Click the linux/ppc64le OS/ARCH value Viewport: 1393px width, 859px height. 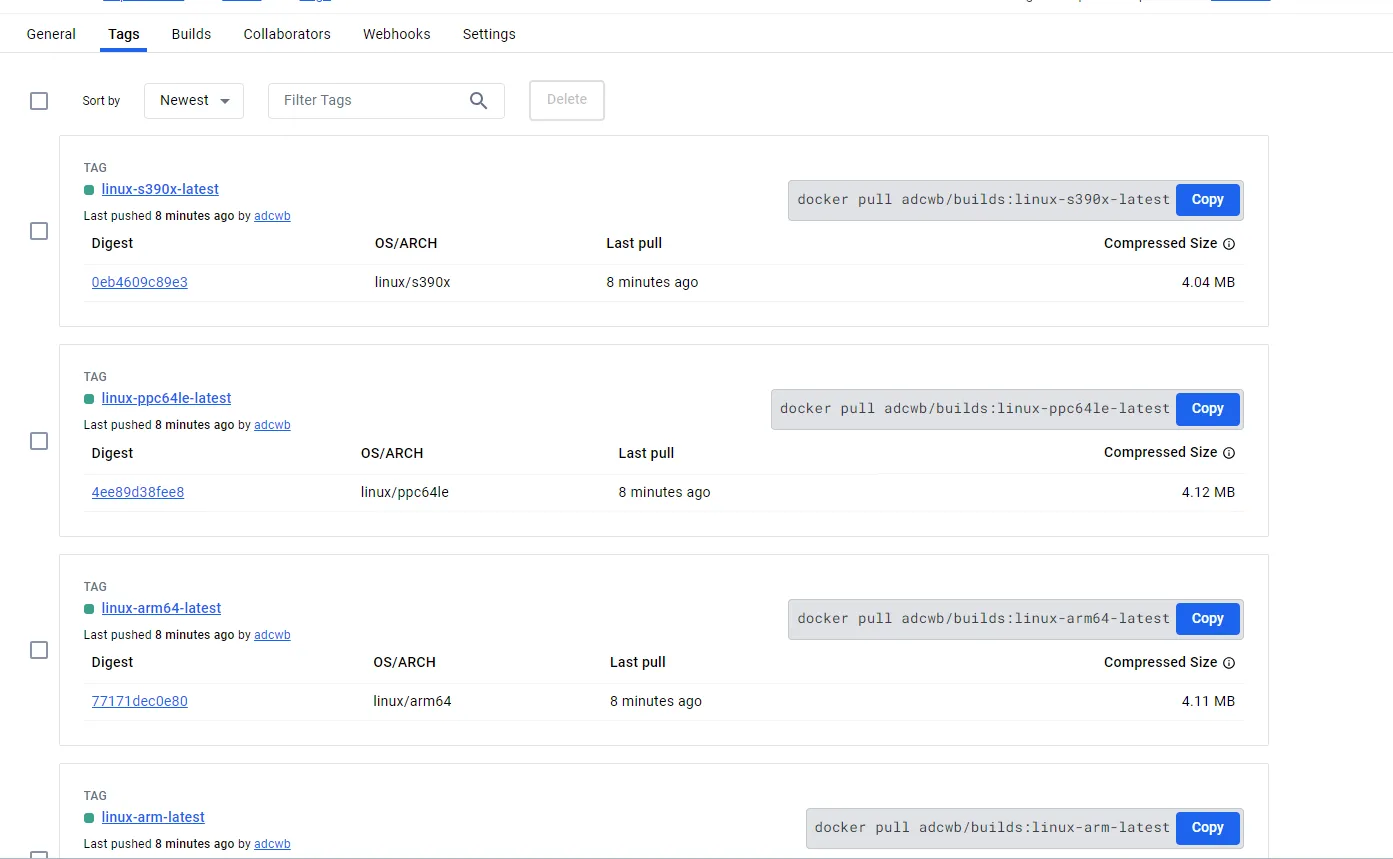[405, 492]
